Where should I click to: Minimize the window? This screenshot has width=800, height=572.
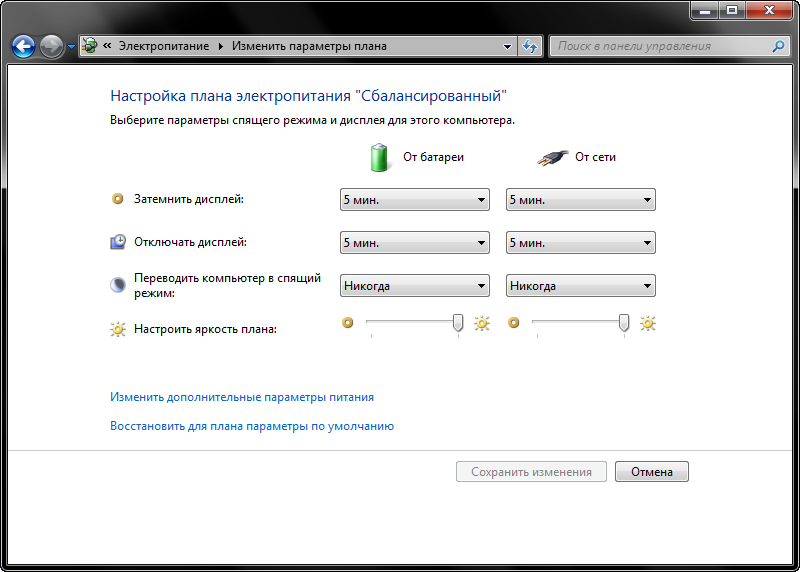[x=705, y=10]
